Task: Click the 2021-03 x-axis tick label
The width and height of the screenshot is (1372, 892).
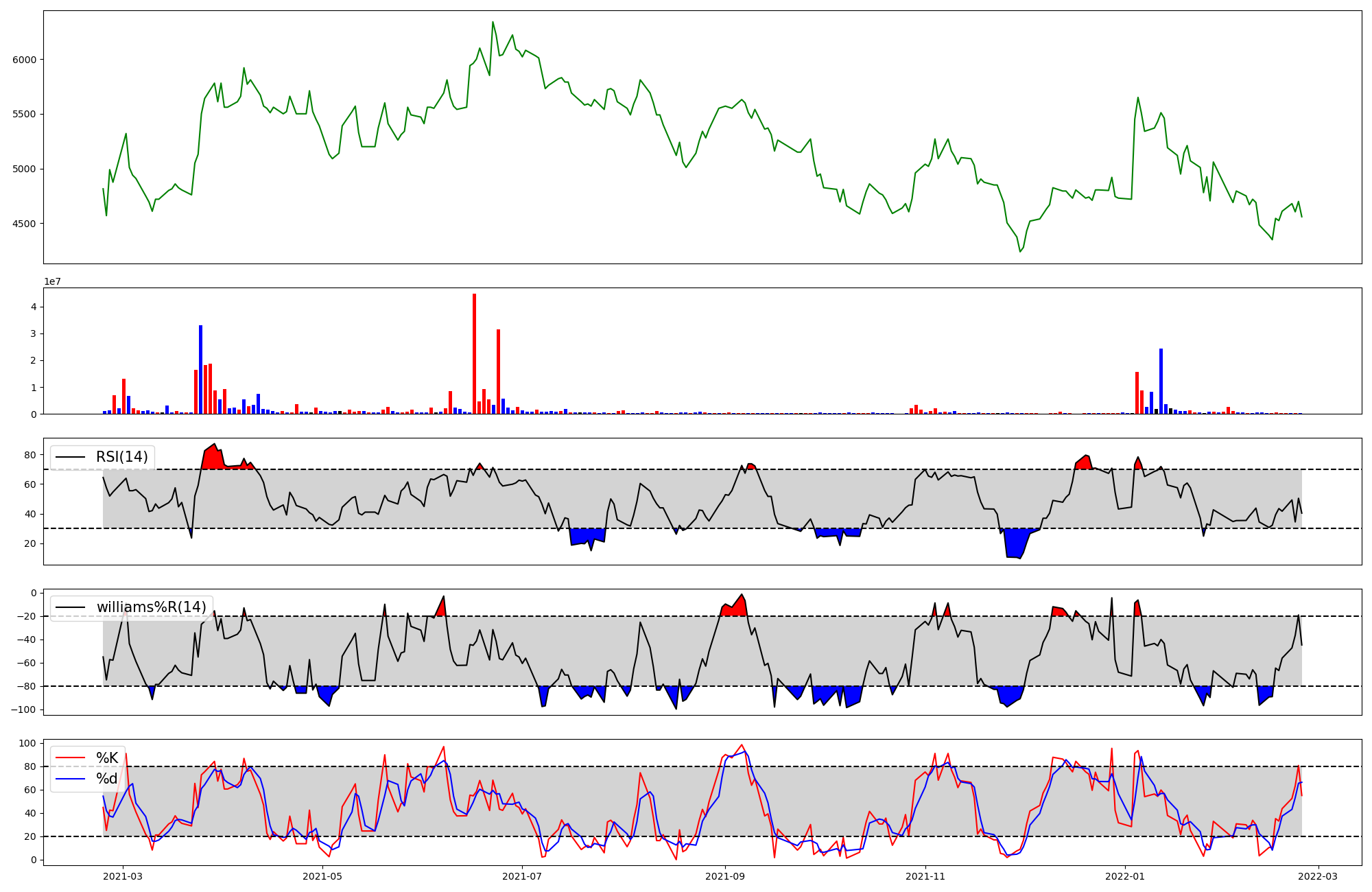Action: coord(123,876)
